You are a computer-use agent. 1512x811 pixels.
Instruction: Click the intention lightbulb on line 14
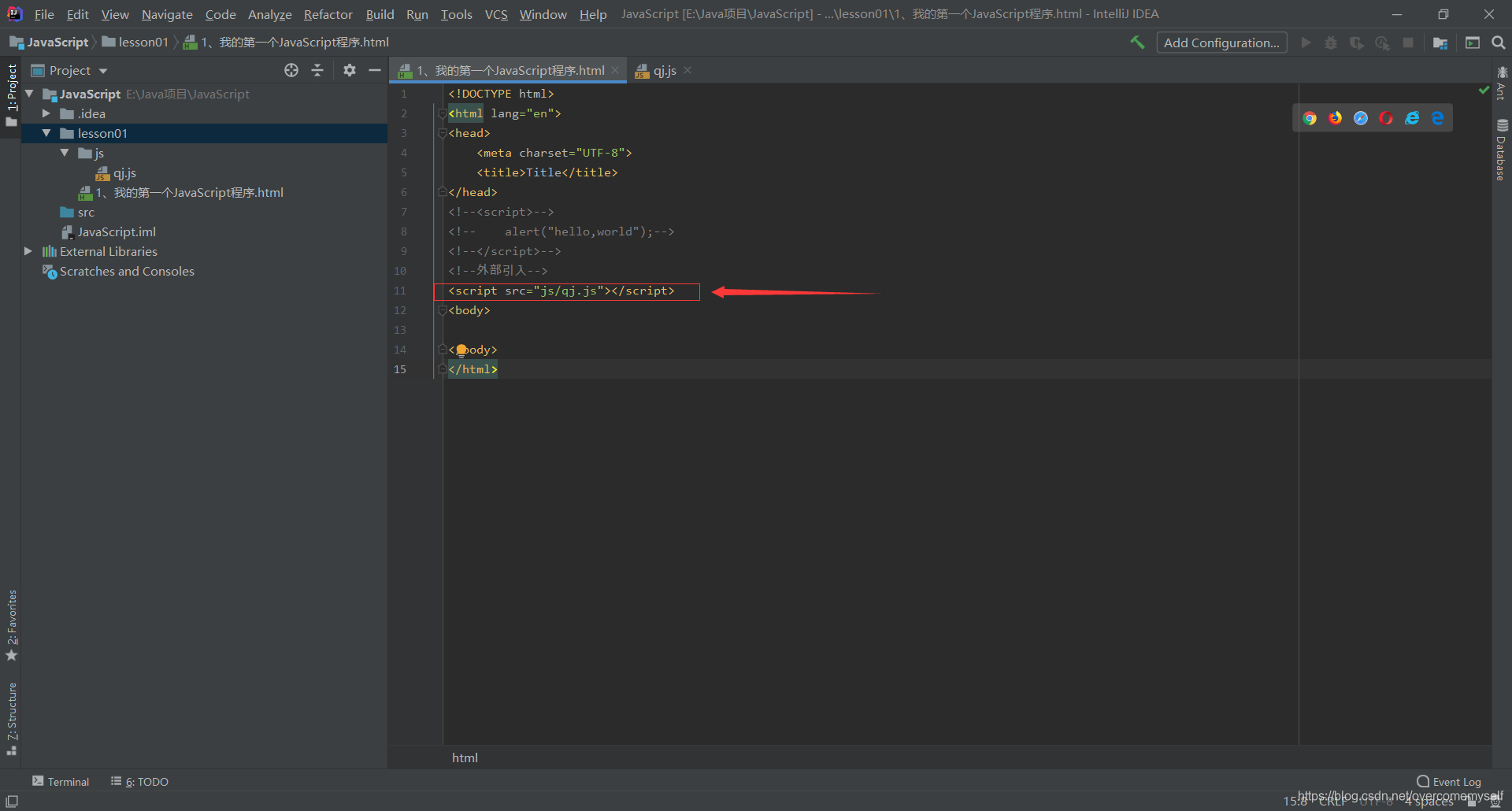click(461, 350)
